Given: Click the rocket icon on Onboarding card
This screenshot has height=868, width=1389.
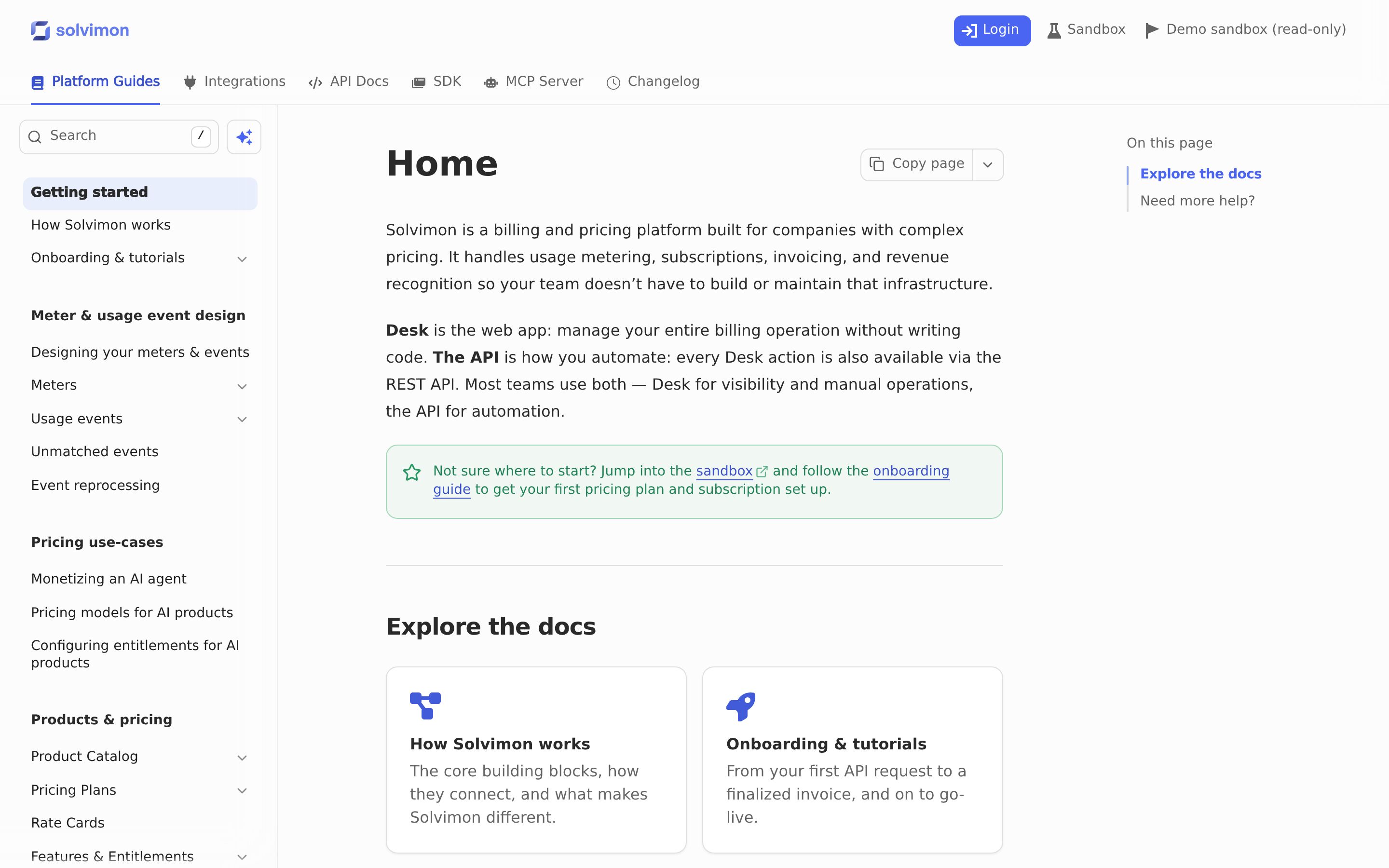Looking at the screenshot, I should click(740, 706).
